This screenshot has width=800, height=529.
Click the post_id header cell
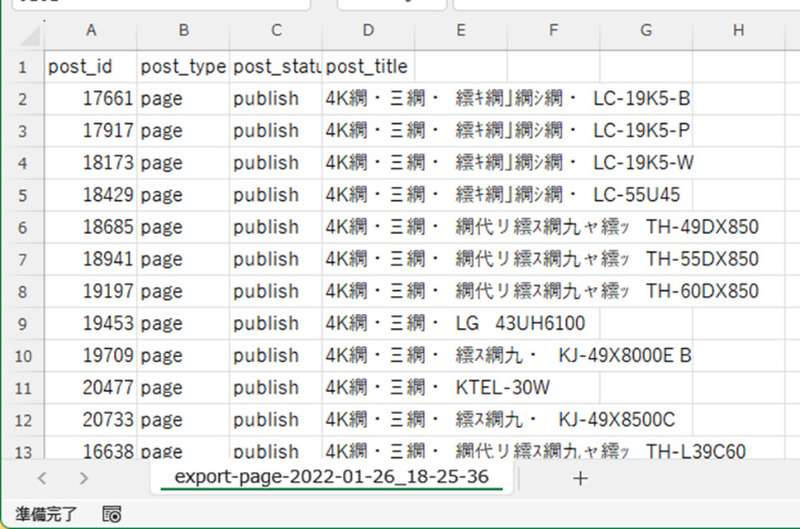[x=91, y=67]
